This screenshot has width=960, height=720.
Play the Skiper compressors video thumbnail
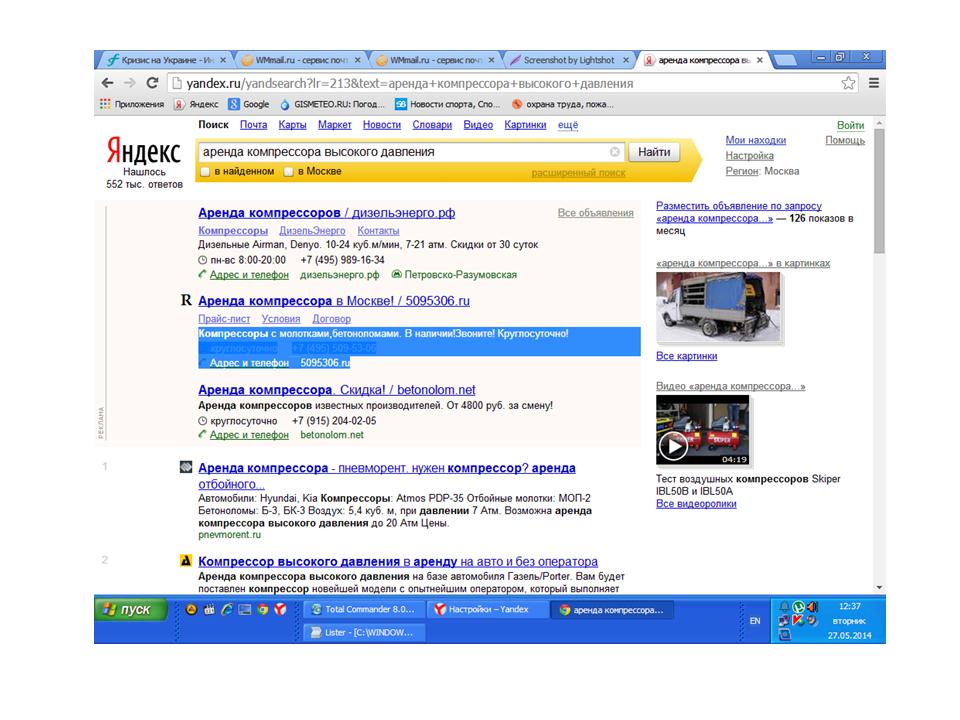coord(702,430)
